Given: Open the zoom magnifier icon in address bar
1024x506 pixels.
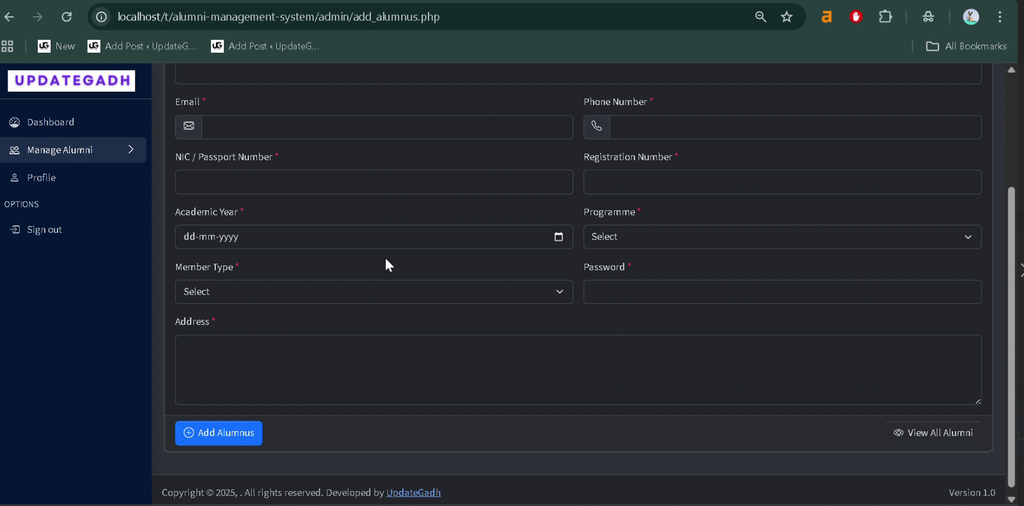Looking at the screenshot, I should 760,17.
